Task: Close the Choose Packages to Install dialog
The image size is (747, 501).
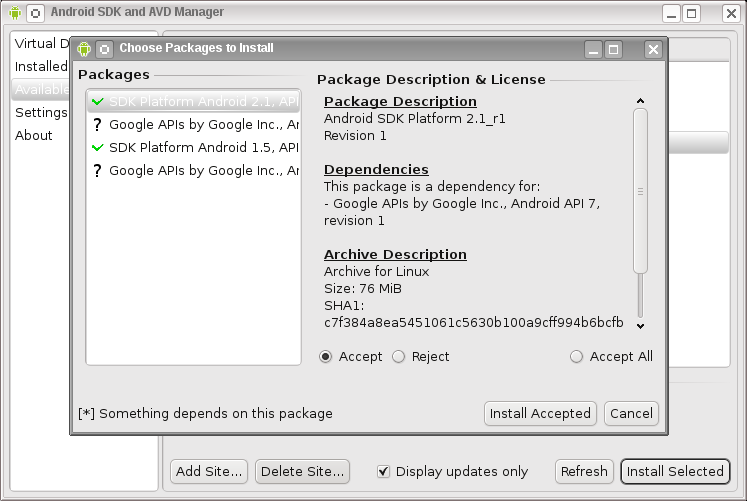Action: 653,50
